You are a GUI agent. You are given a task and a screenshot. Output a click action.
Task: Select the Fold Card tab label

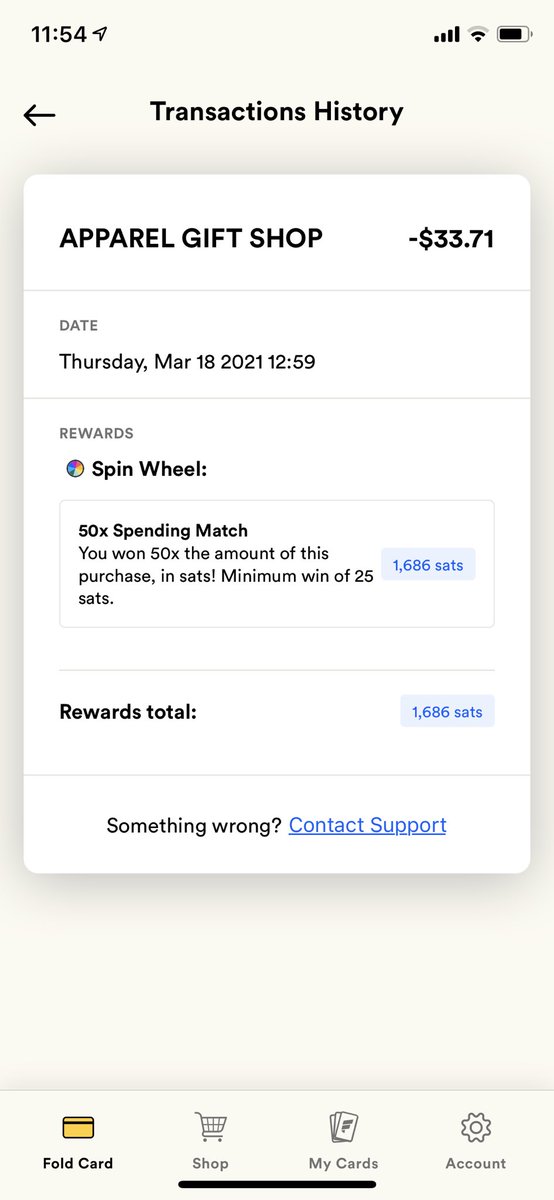[78, 1163]
